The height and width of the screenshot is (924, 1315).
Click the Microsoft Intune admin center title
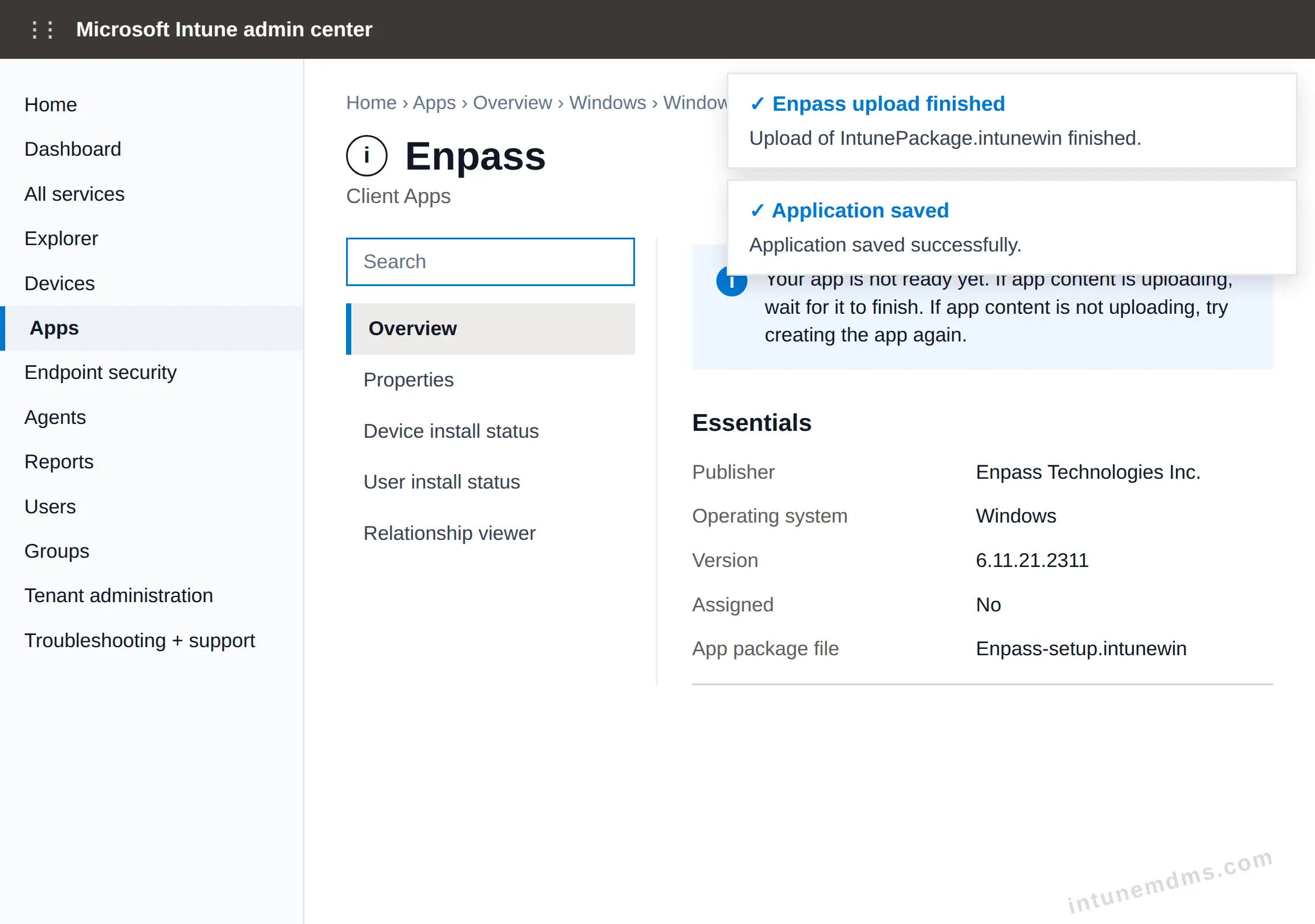224,29
